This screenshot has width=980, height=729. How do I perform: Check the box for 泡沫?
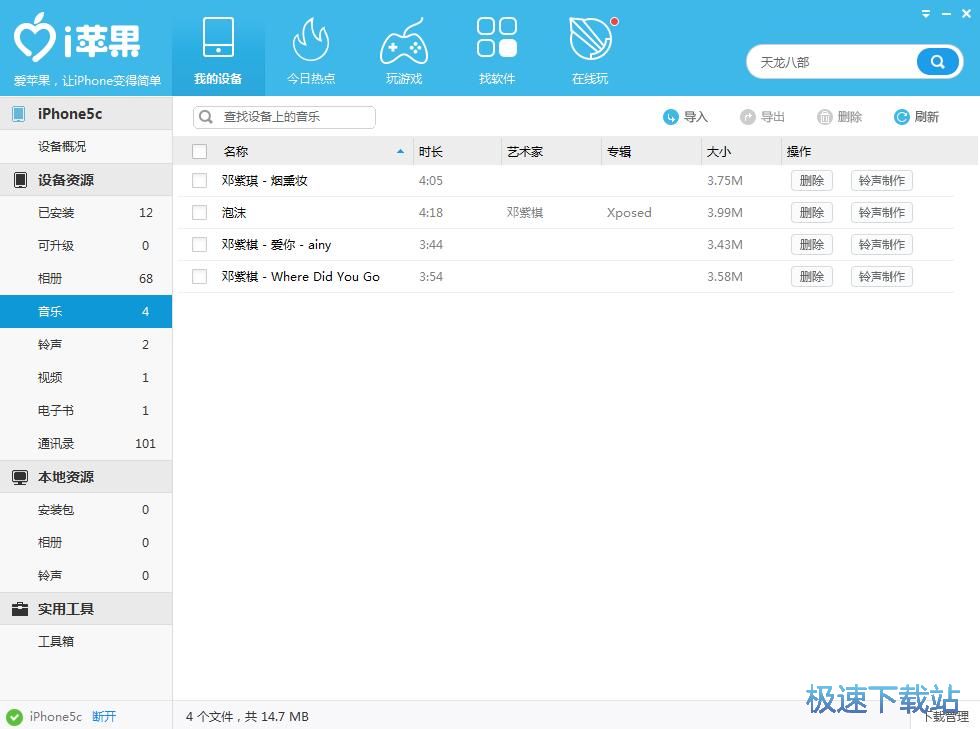pyautogui.click(x=199, y=213)
